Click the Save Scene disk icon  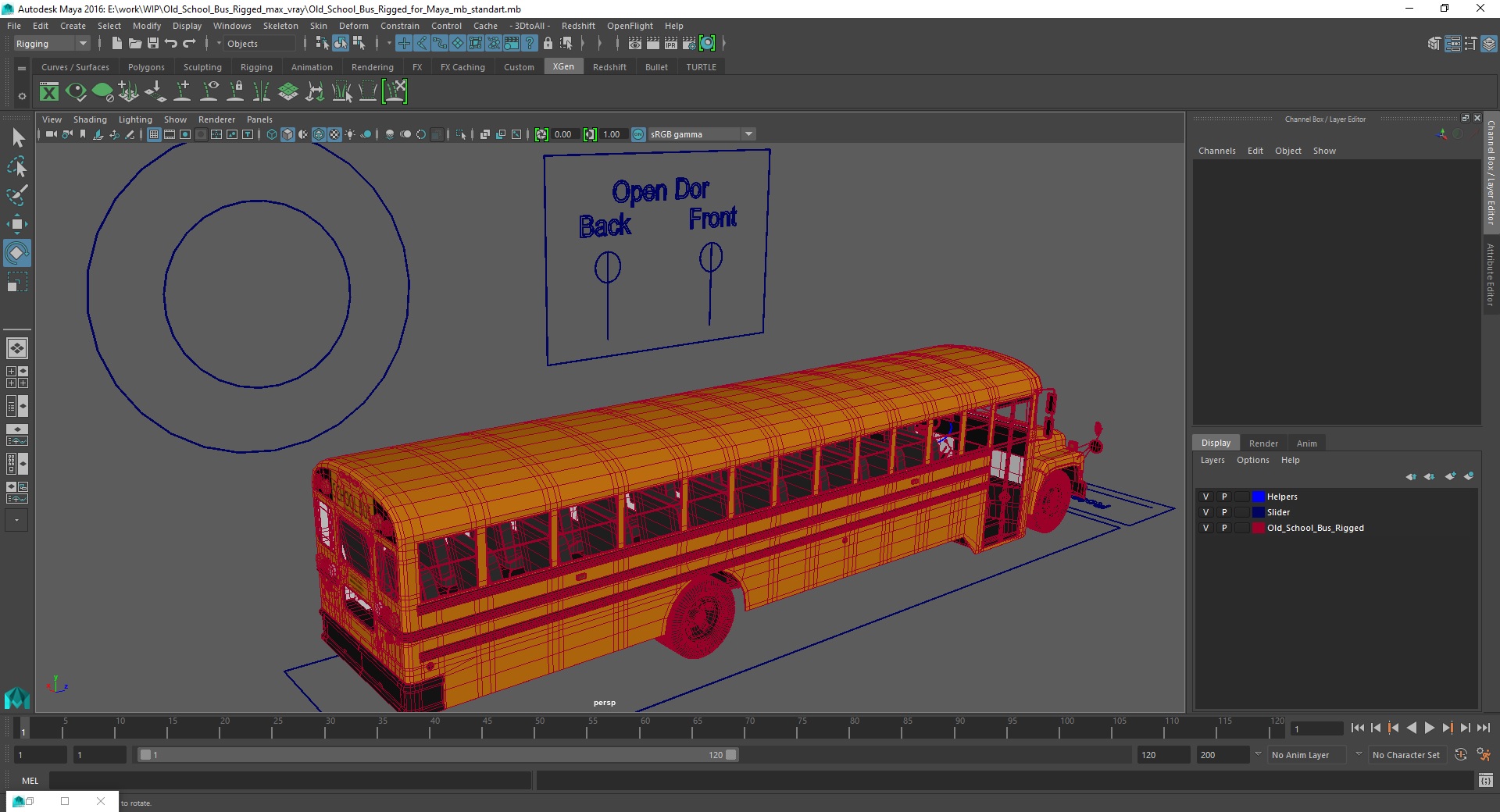[152, 44]
